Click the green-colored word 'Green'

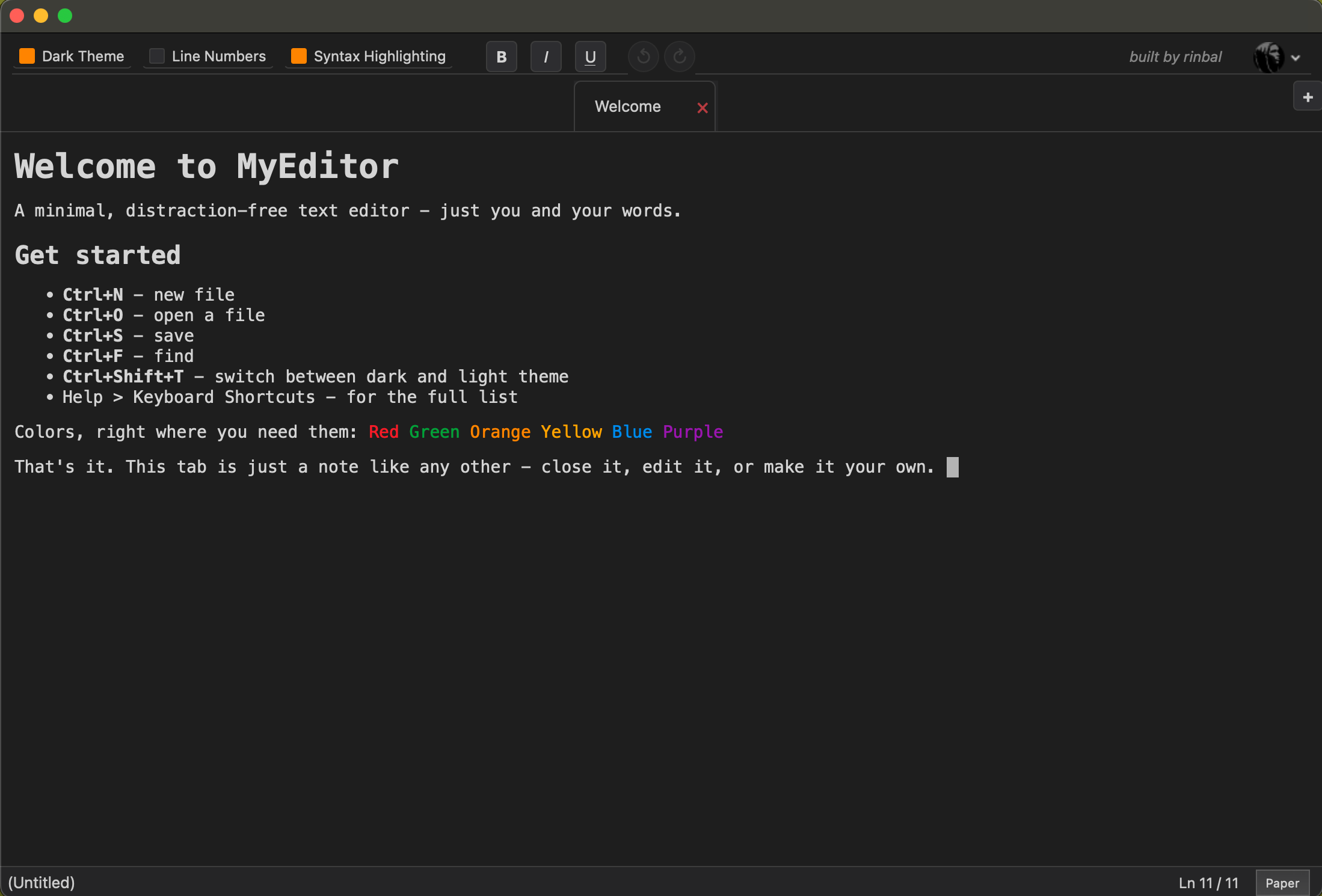[434, 432]
